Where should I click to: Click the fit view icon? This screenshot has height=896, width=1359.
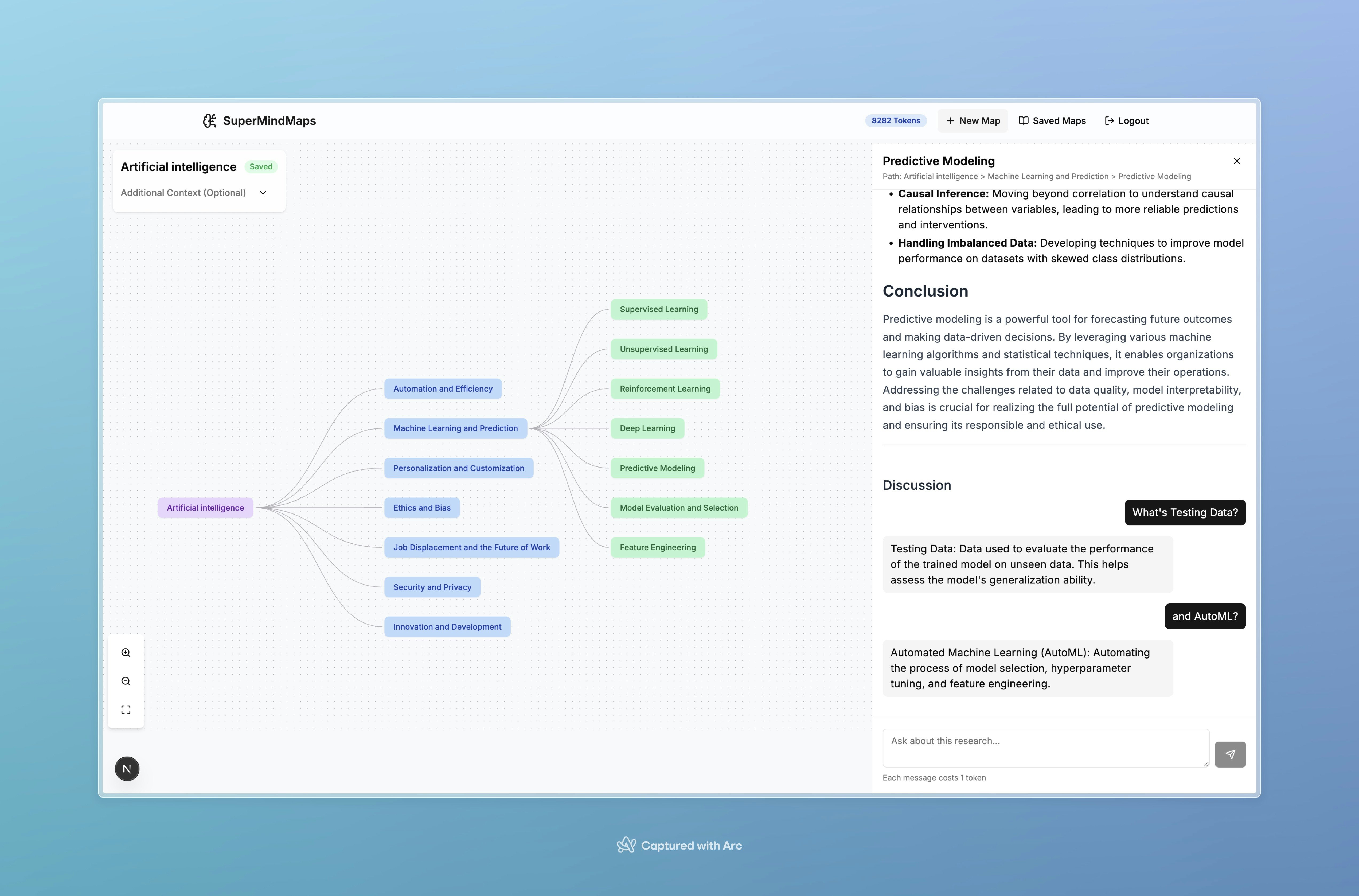coord(126,710)
